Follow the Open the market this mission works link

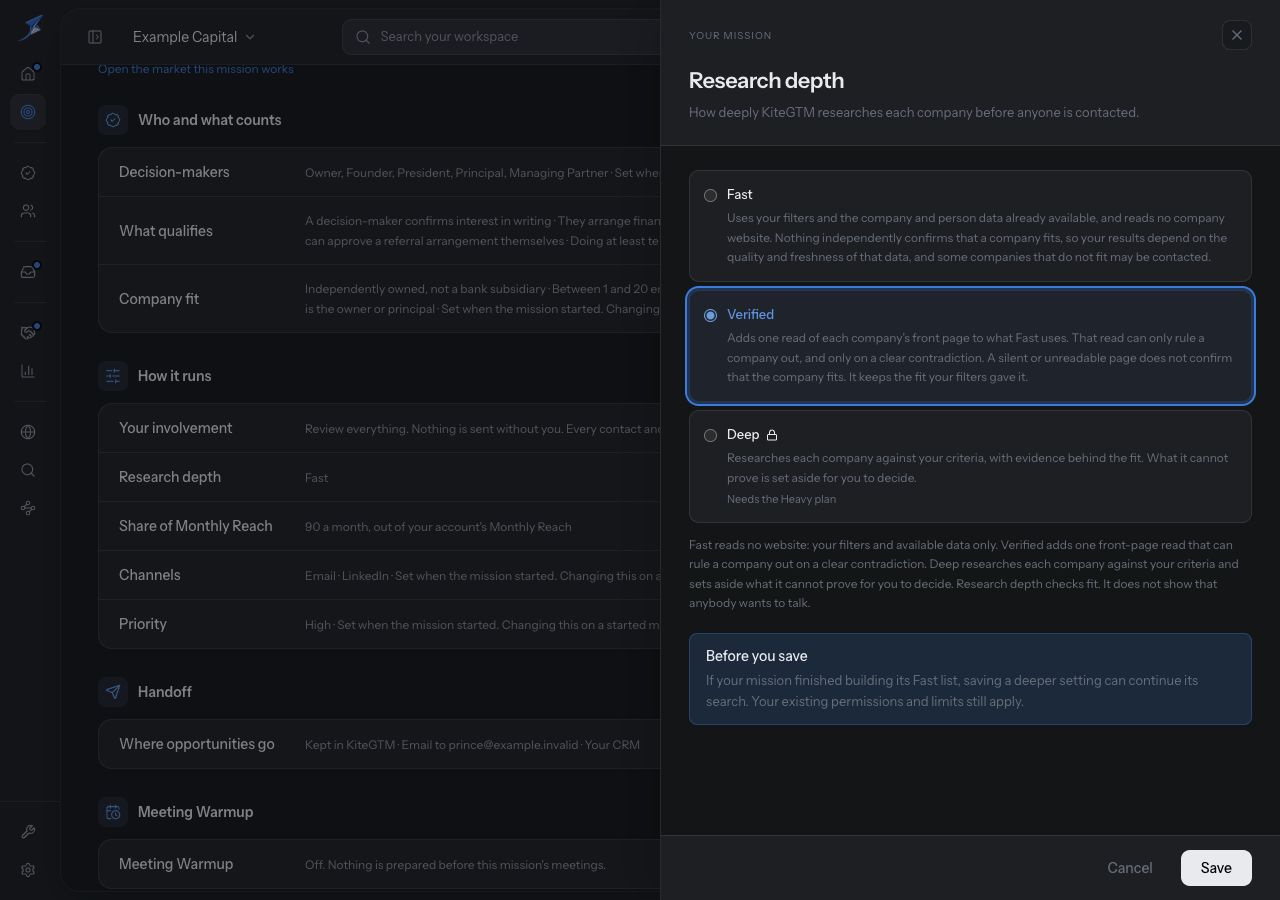[x=196, y=69]
